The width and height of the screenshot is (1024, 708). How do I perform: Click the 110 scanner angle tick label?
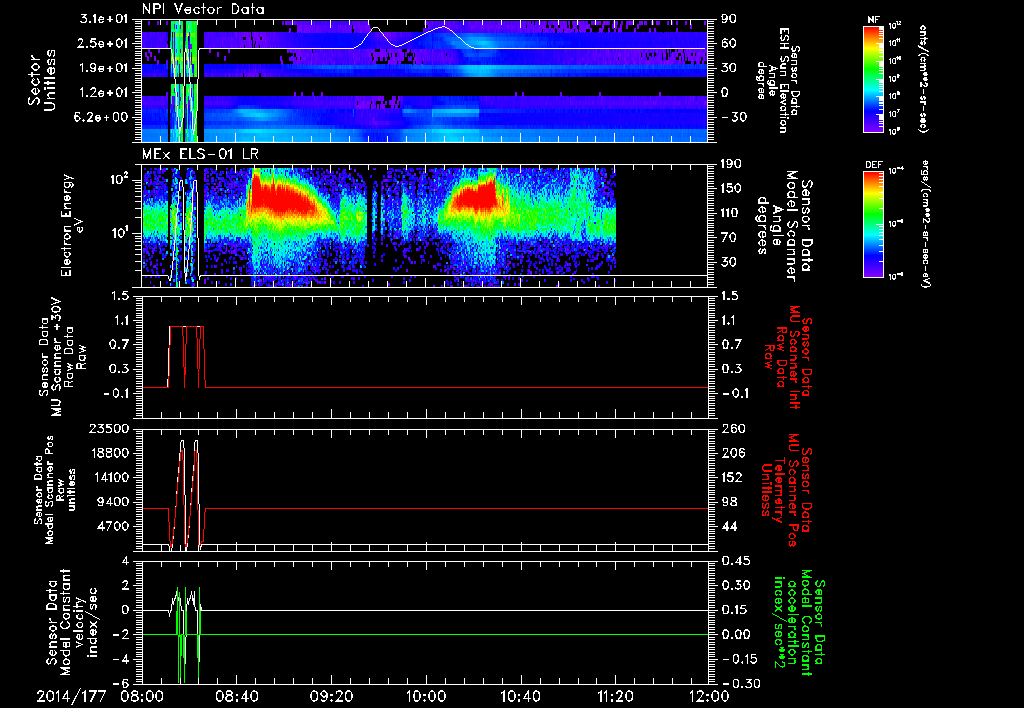click(x=731, y=213)
